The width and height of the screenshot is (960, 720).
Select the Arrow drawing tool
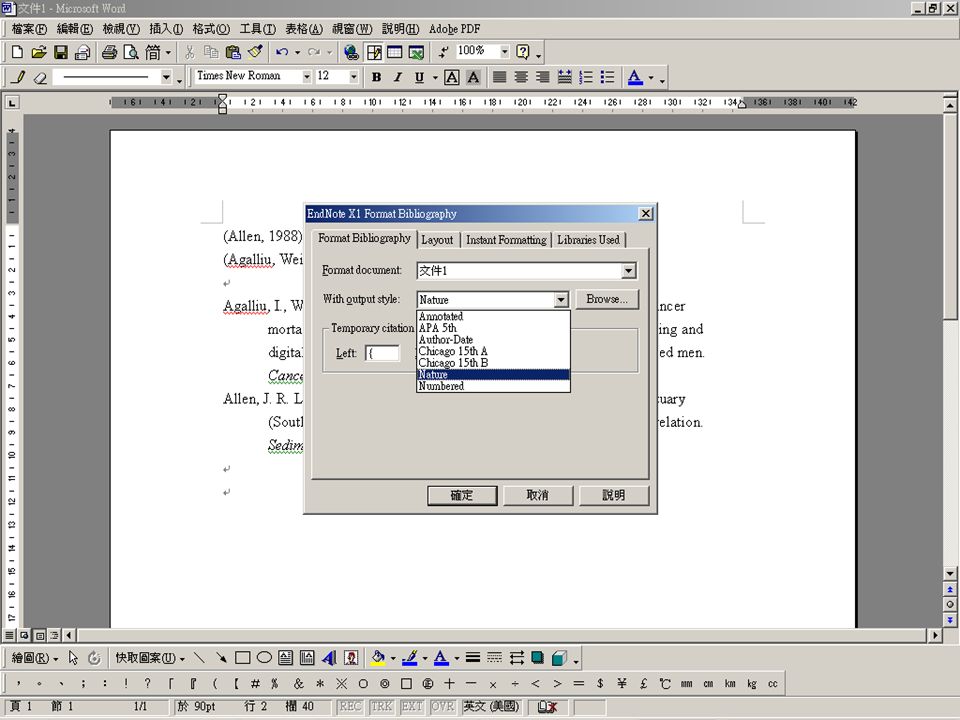tap(221, 658)
